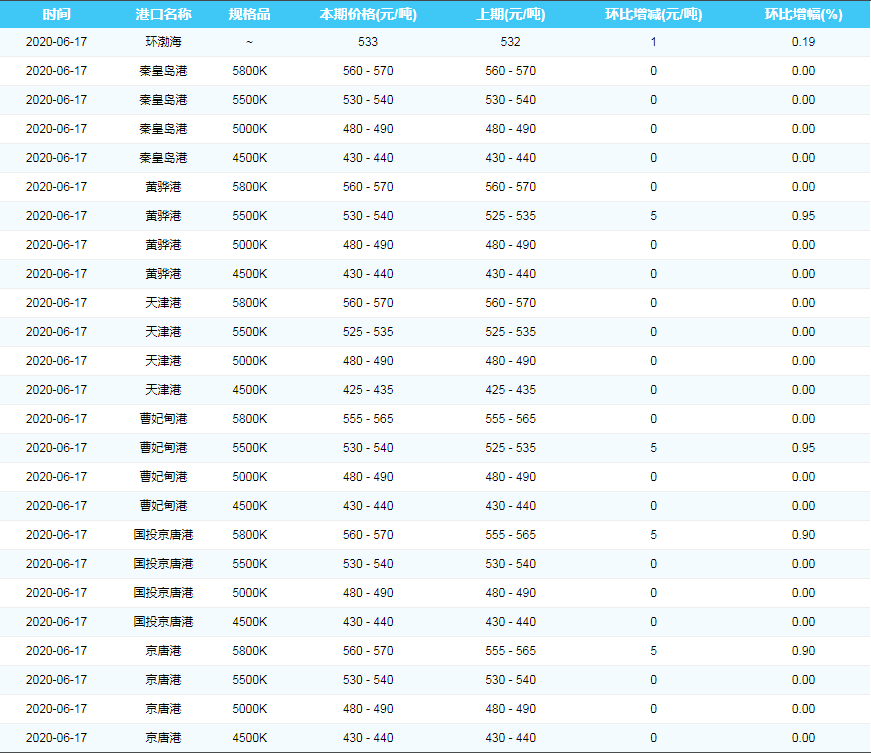
Task: Click 525 - 535 current price for 天津港
Action: (368, 332)
